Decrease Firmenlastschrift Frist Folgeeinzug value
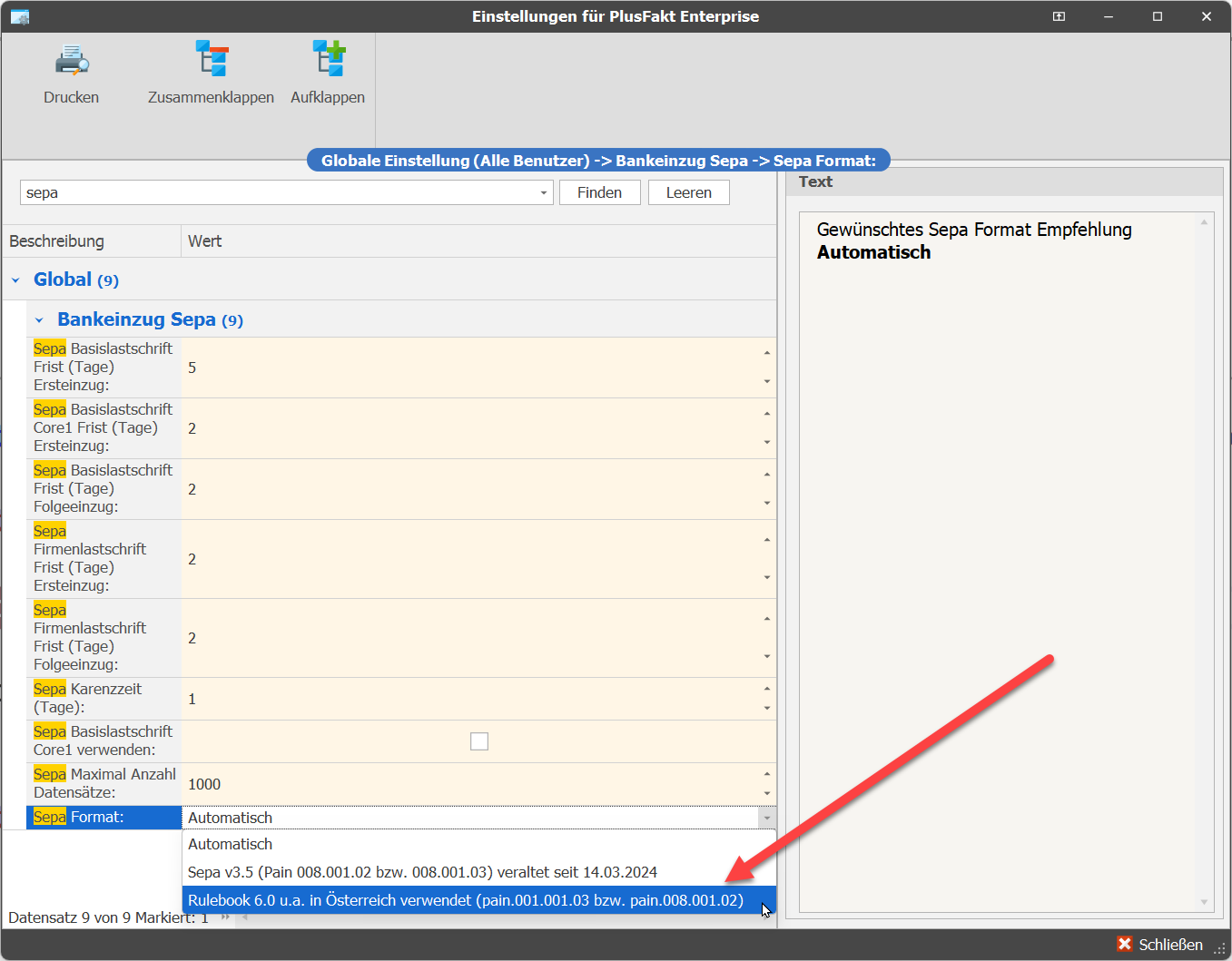This screenshot has width=1232, height=961. point(767,657)
